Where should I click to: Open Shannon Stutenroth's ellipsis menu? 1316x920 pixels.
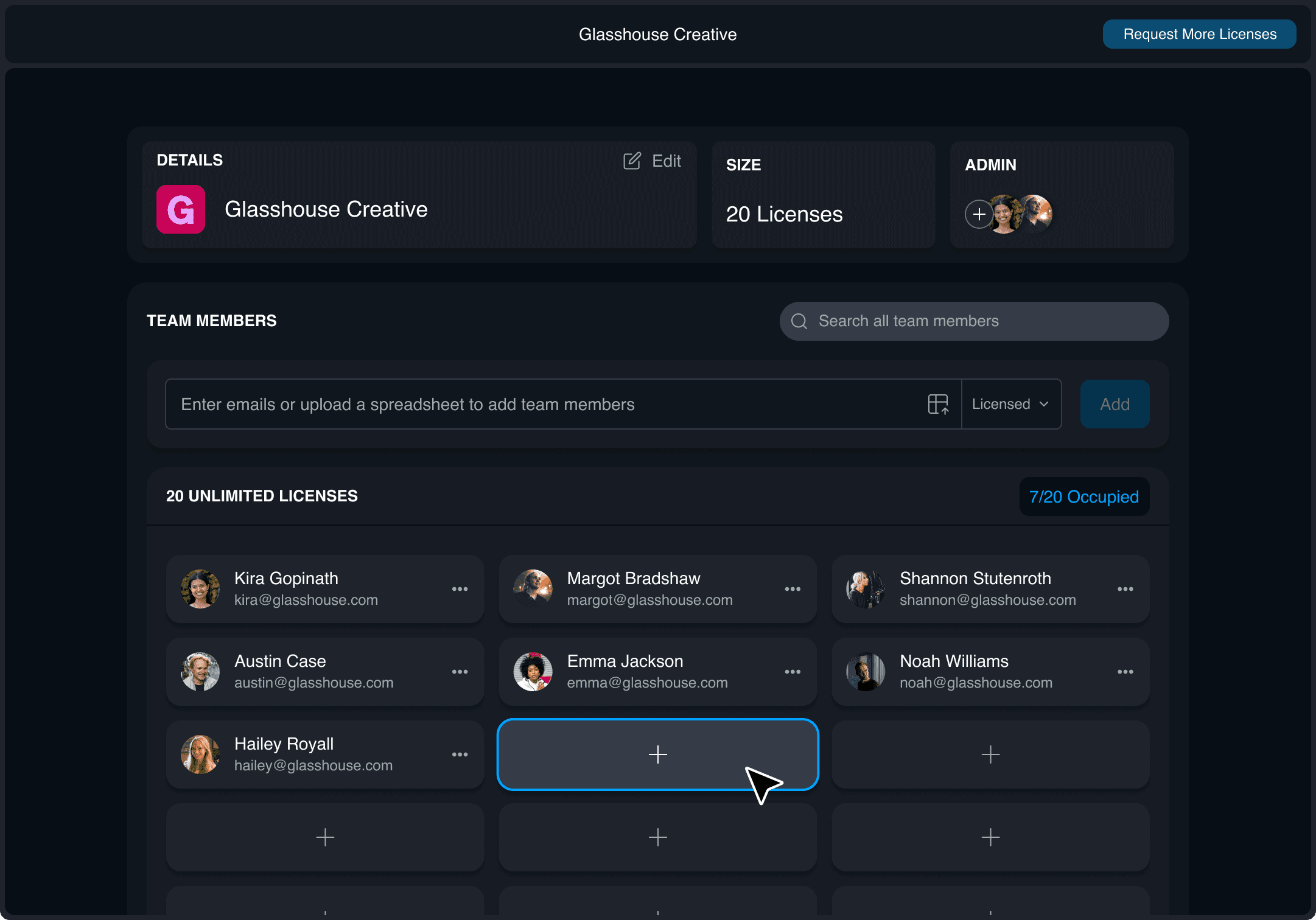coord(1125,589)
